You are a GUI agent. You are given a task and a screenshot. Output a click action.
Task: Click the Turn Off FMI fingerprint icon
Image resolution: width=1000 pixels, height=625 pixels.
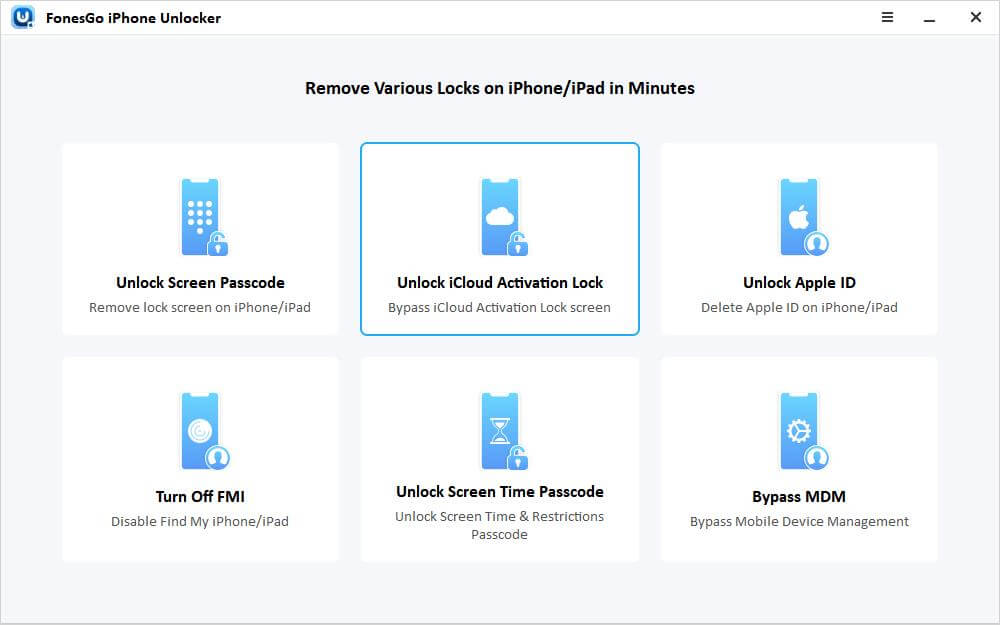click(x=200, y=427)
